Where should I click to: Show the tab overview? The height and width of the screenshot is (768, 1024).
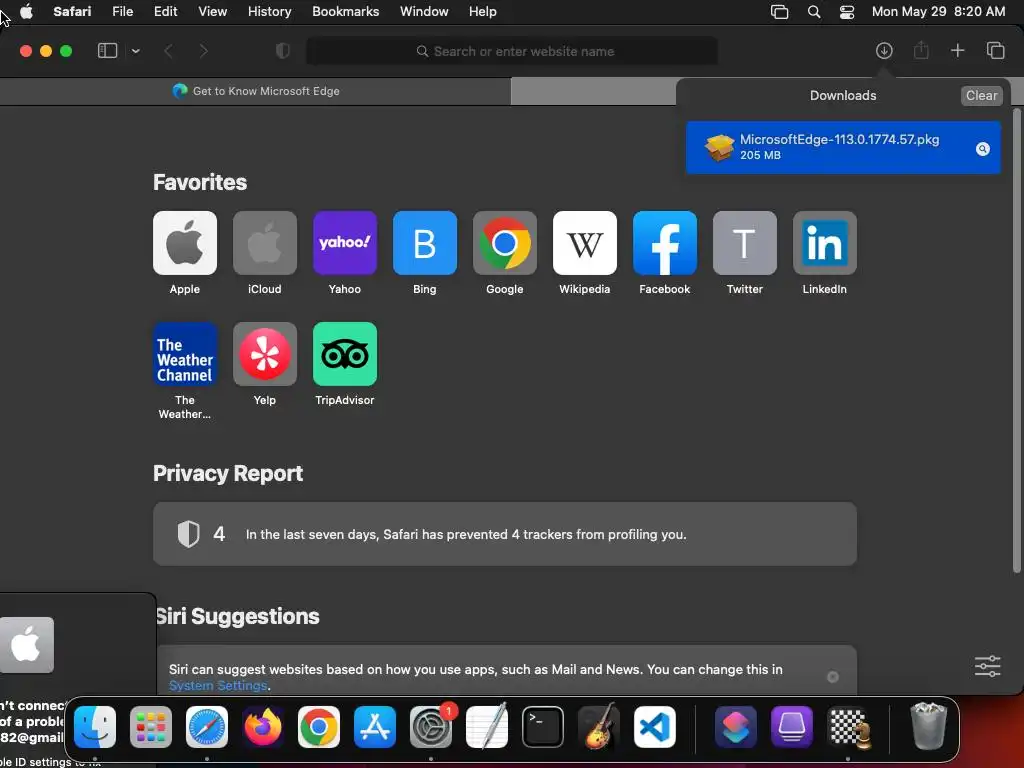tap(995, 50)
